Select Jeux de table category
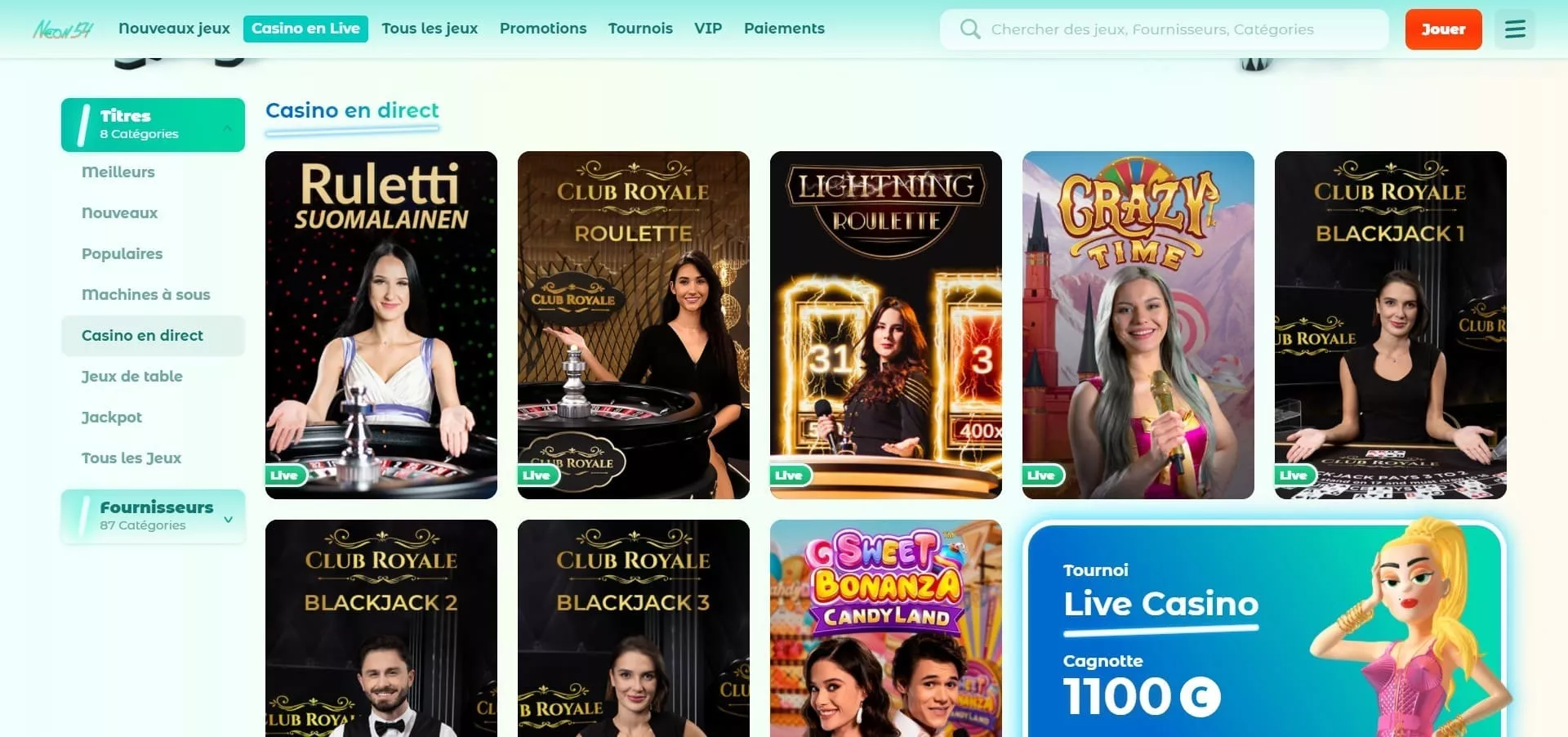The image size is (1568, 737). (132, 376)
